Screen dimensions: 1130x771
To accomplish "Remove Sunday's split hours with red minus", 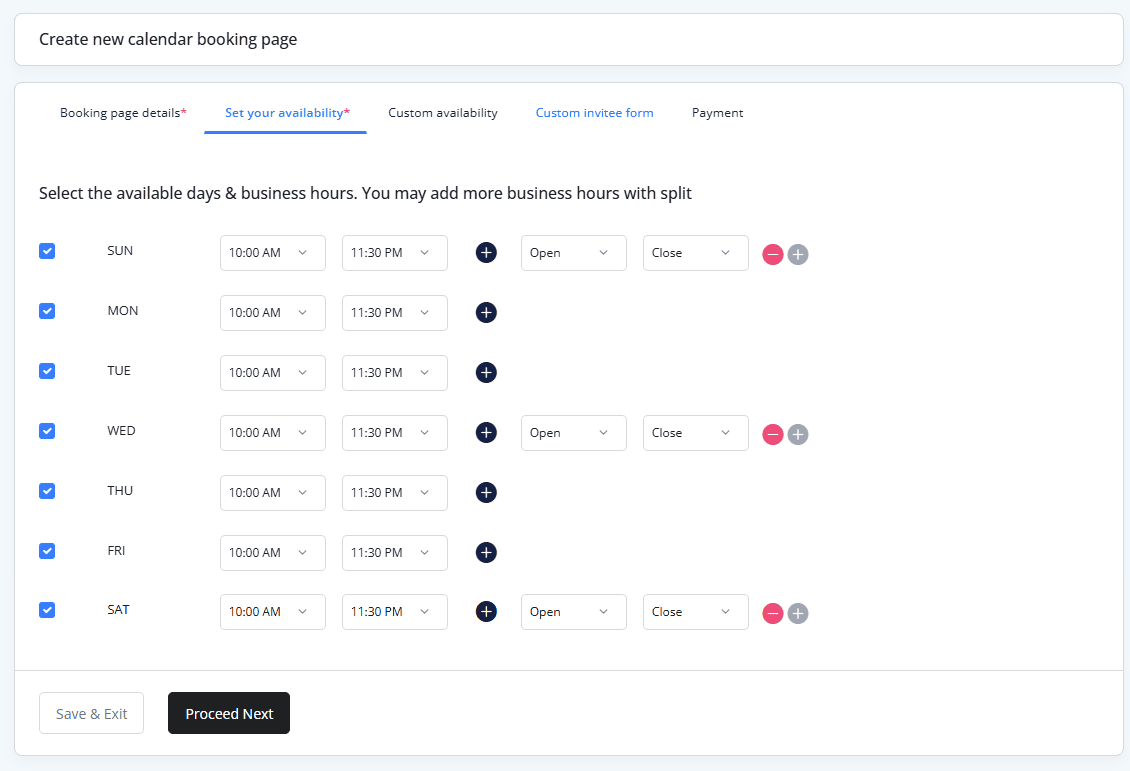I will (773, 254).
